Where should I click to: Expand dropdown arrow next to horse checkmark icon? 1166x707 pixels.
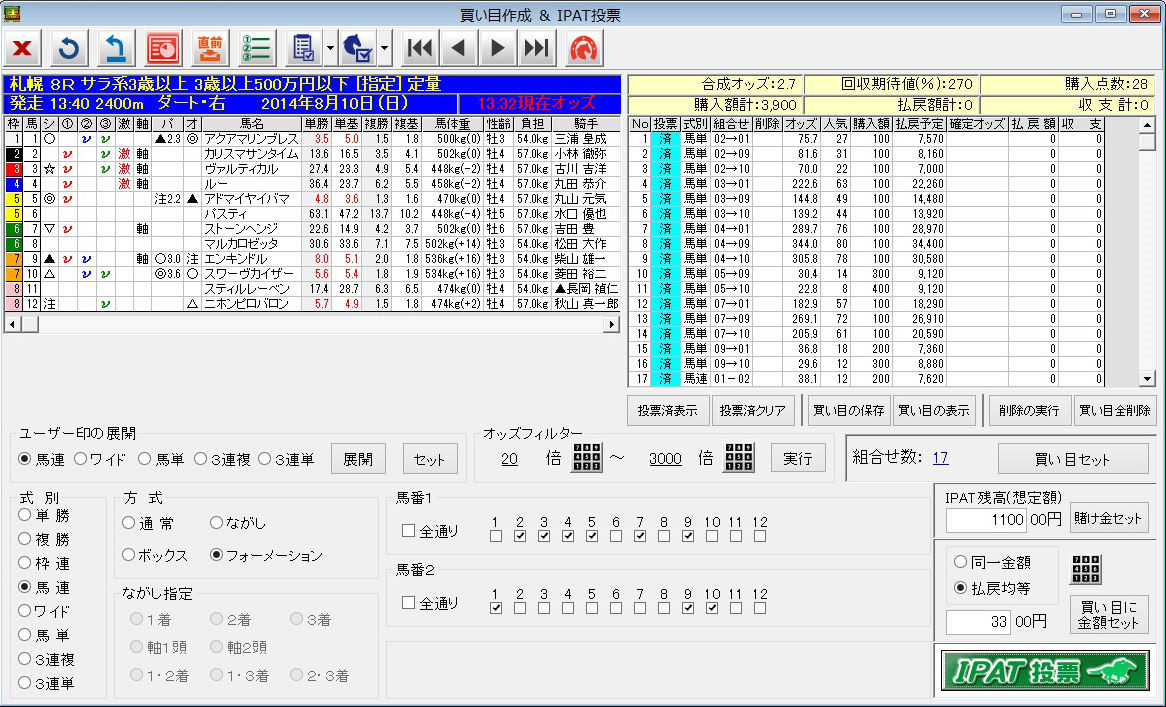[x=384, y=49]
